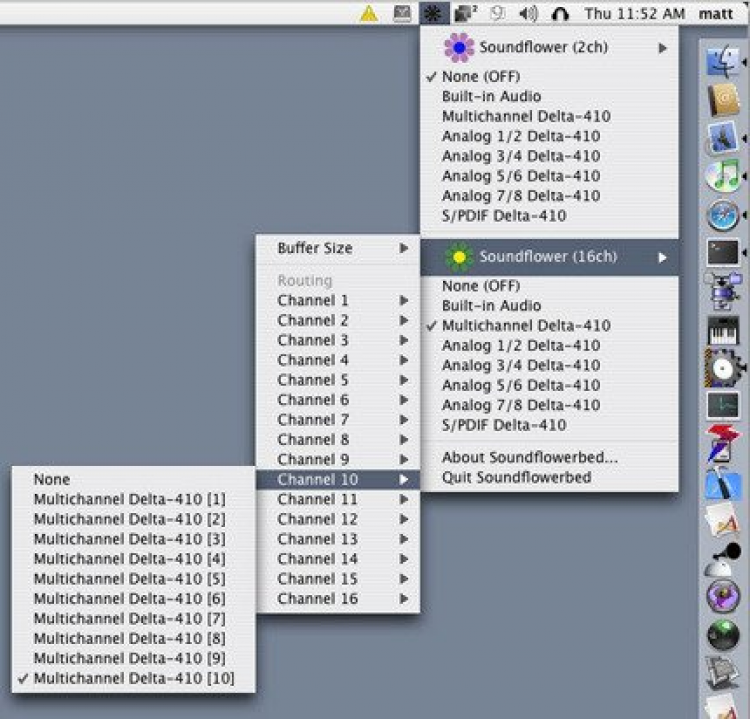Open the monitor graph icon in menu bar
Viewport: 750px width, 719px height.
402,13
